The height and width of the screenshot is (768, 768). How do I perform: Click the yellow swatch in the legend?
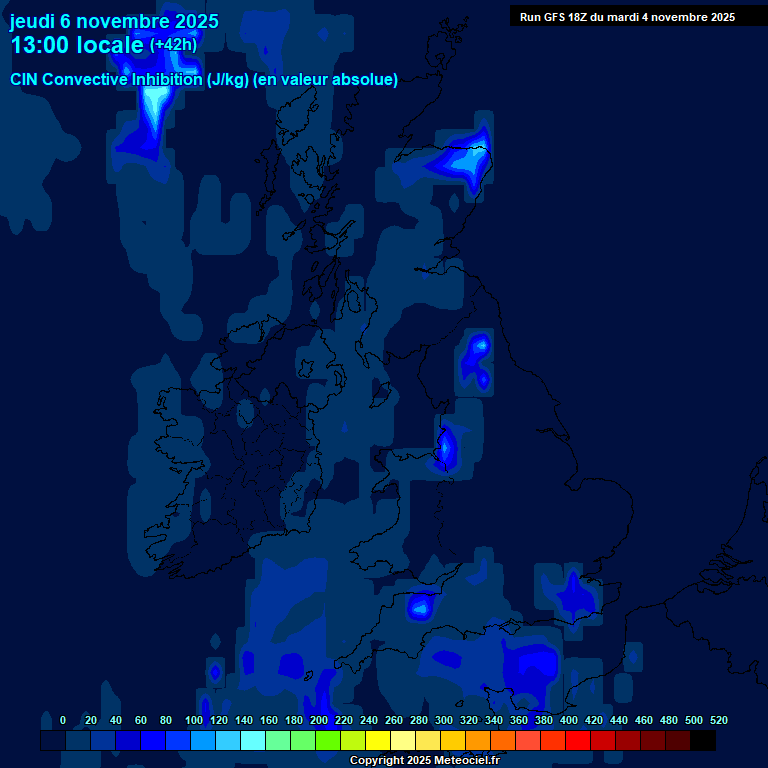click(378, 741)
